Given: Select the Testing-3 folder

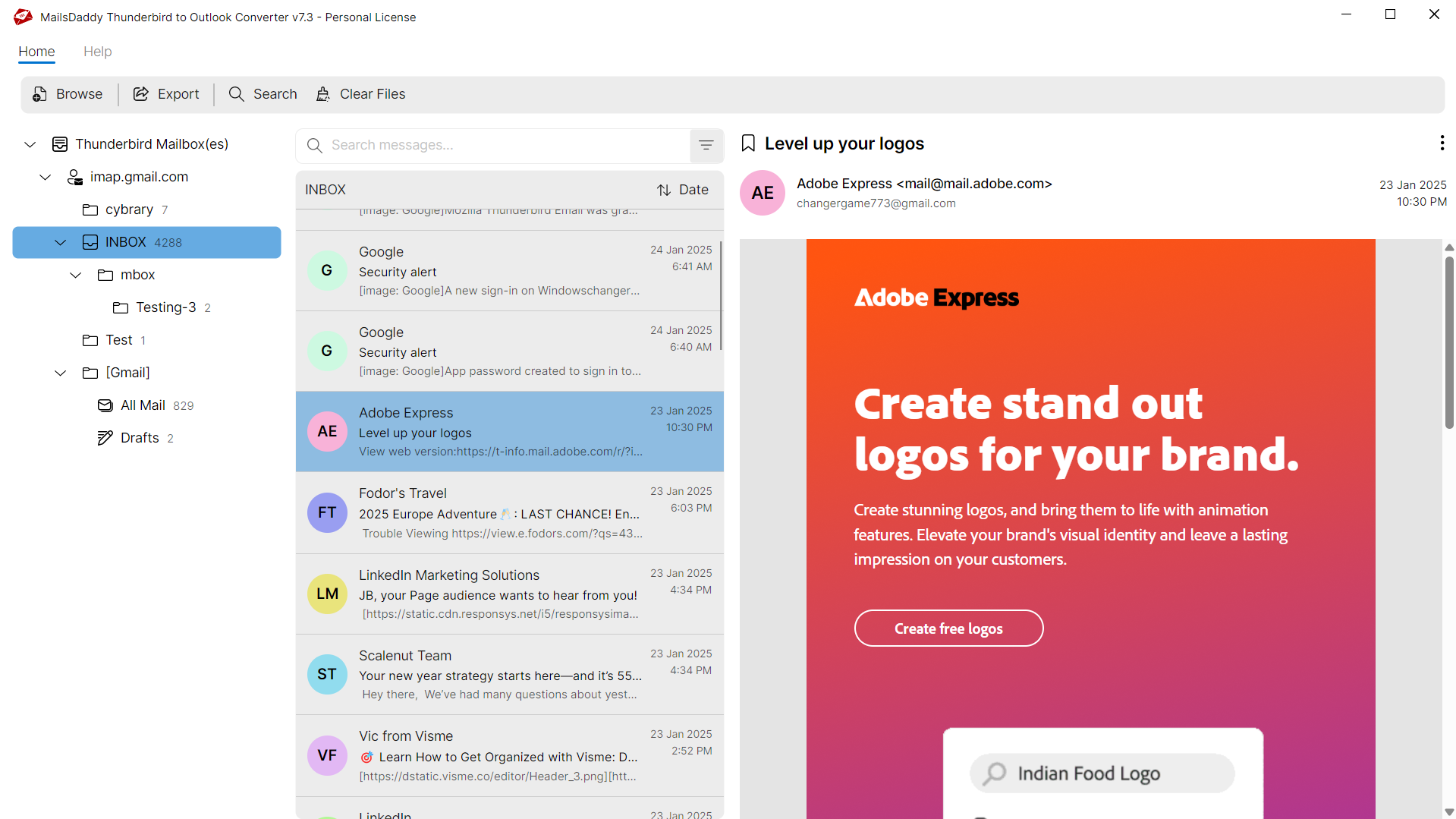Looking at the screenshot, I should click(x=165, y=307).
